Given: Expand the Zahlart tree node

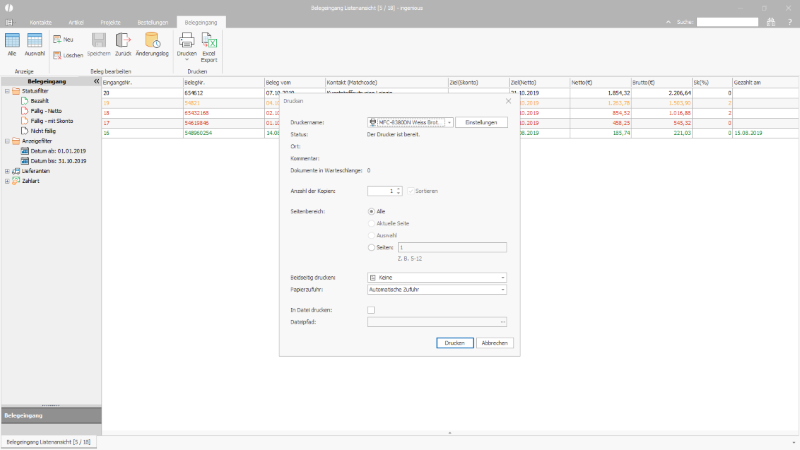Looking at the screenshot, I should click(x=7, y=181).
